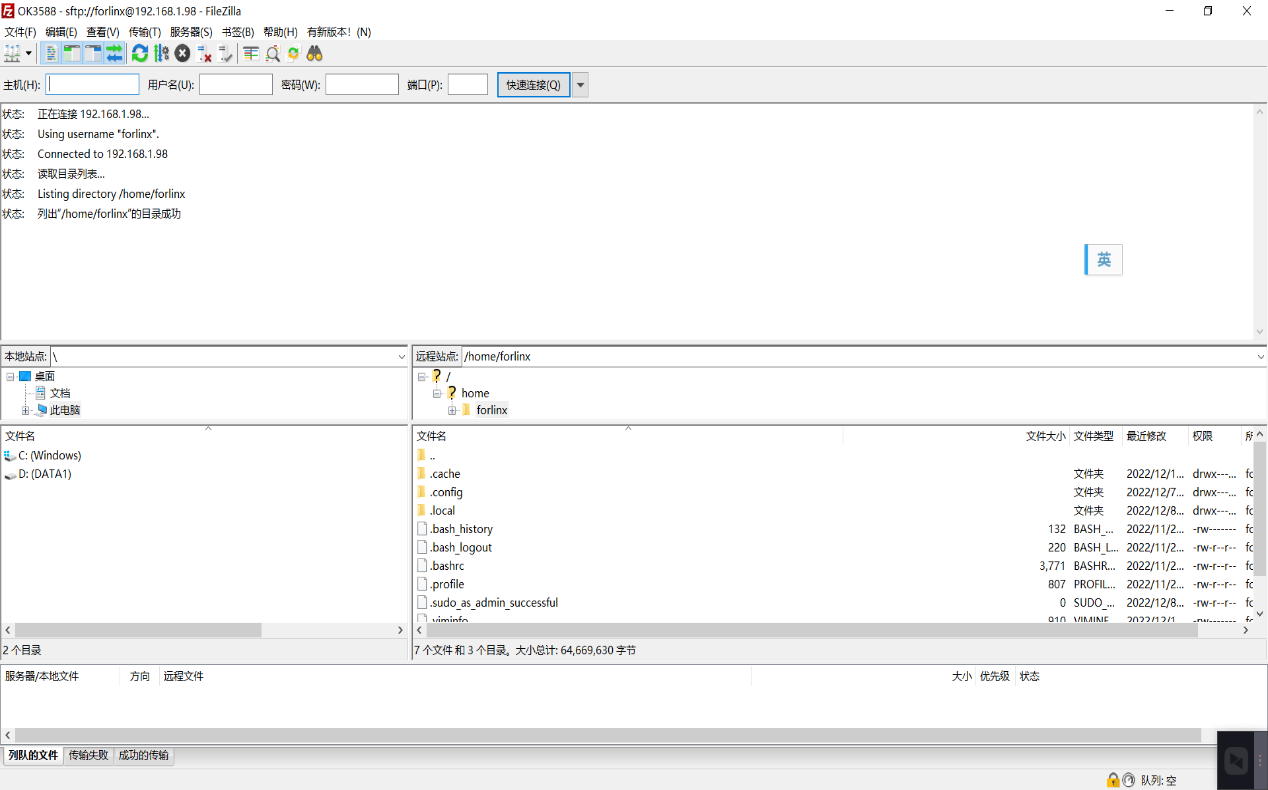This screenshot has height=790, width=1268.
Task: Sort remote files by 文件类型 column
Action: (x=1096, y=436)
